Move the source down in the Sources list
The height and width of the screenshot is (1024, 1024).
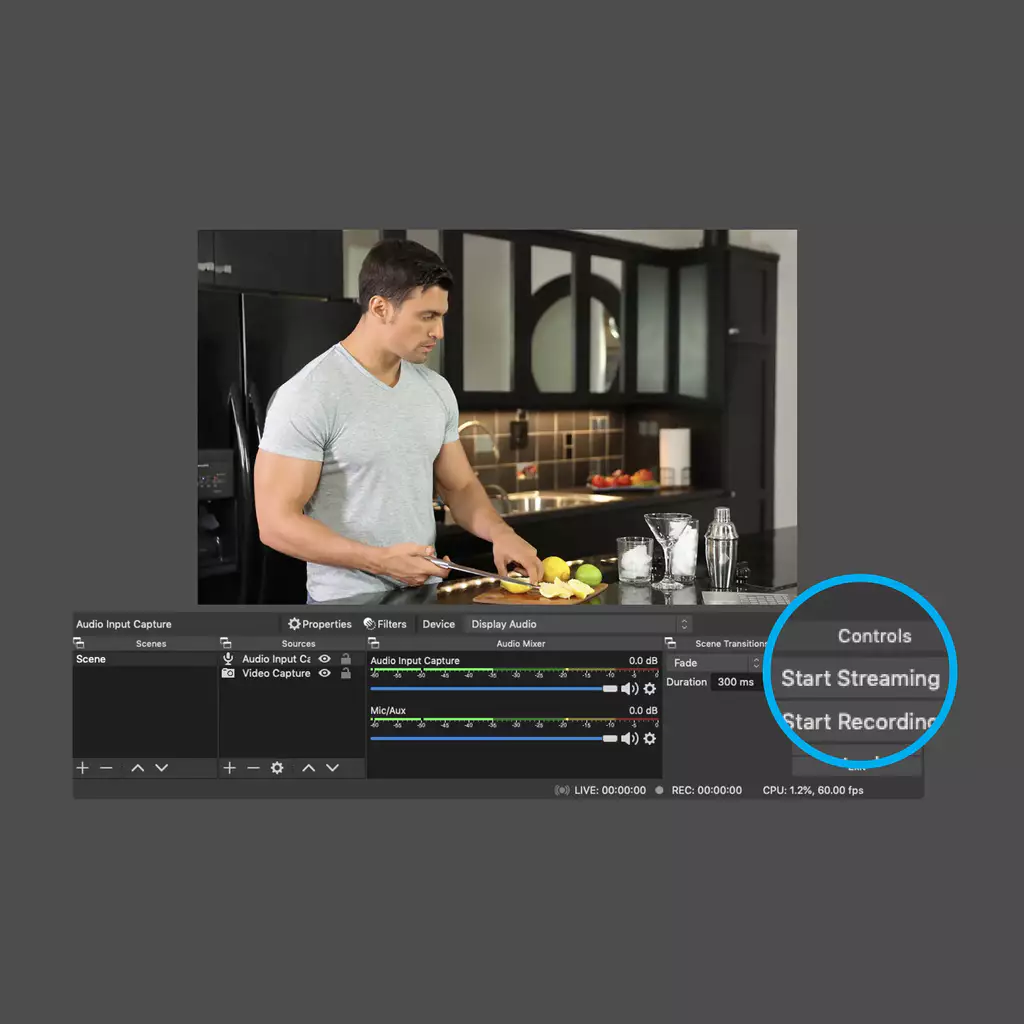(332, 768)
